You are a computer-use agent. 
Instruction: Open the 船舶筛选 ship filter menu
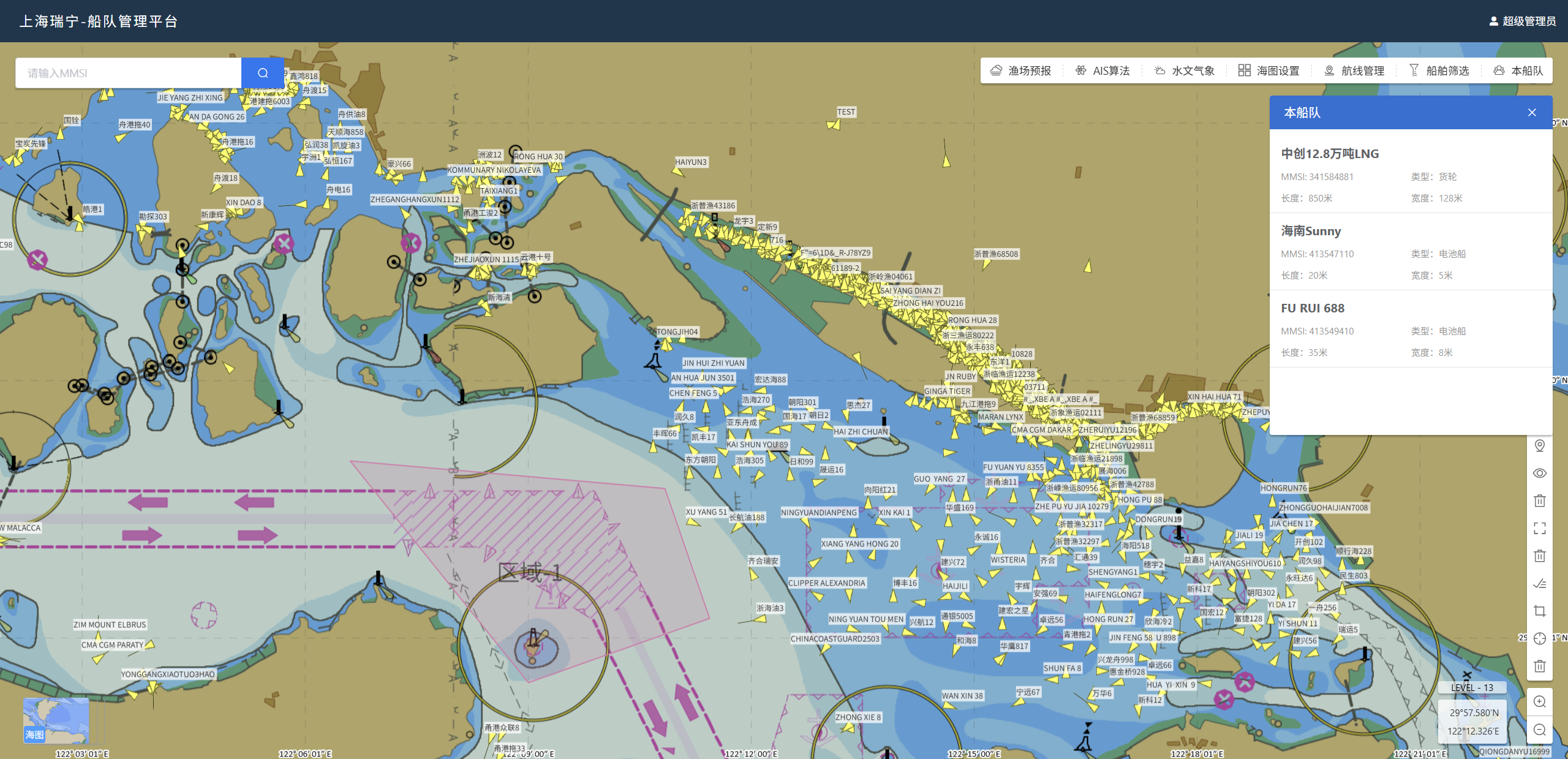[x=1439, y=70]
